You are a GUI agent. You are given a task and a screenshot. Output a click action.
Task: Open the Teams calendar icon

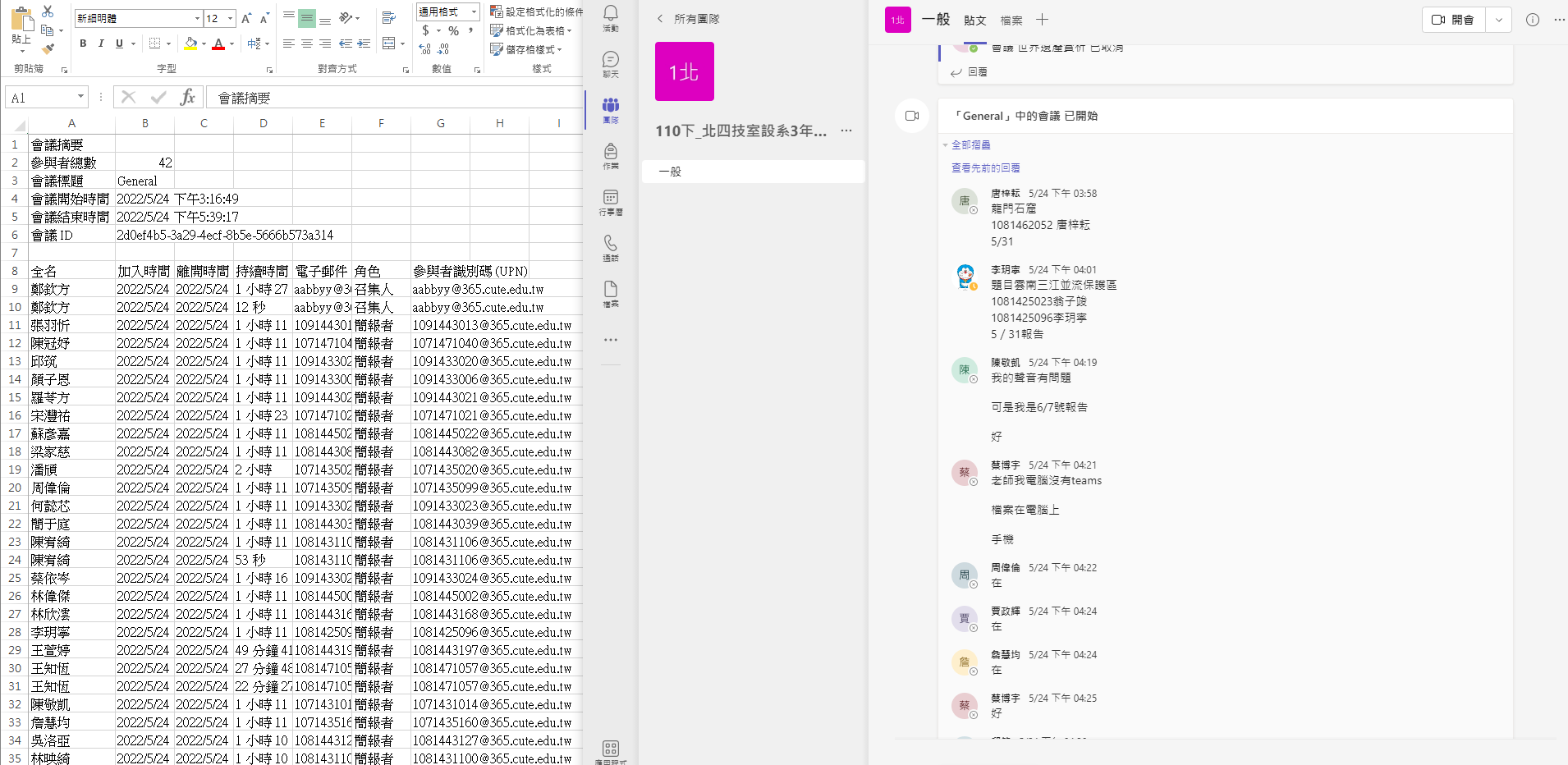610,201
